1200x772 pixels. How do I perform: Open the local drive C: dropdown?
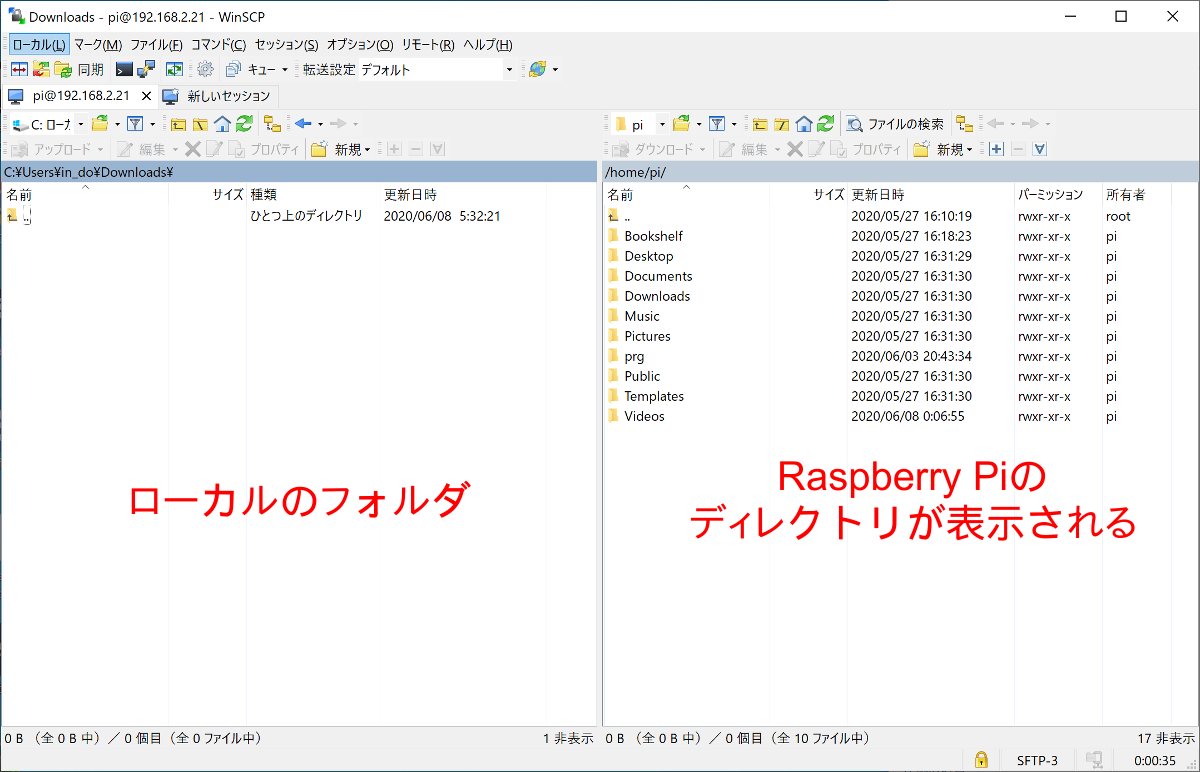coord(78,124)
